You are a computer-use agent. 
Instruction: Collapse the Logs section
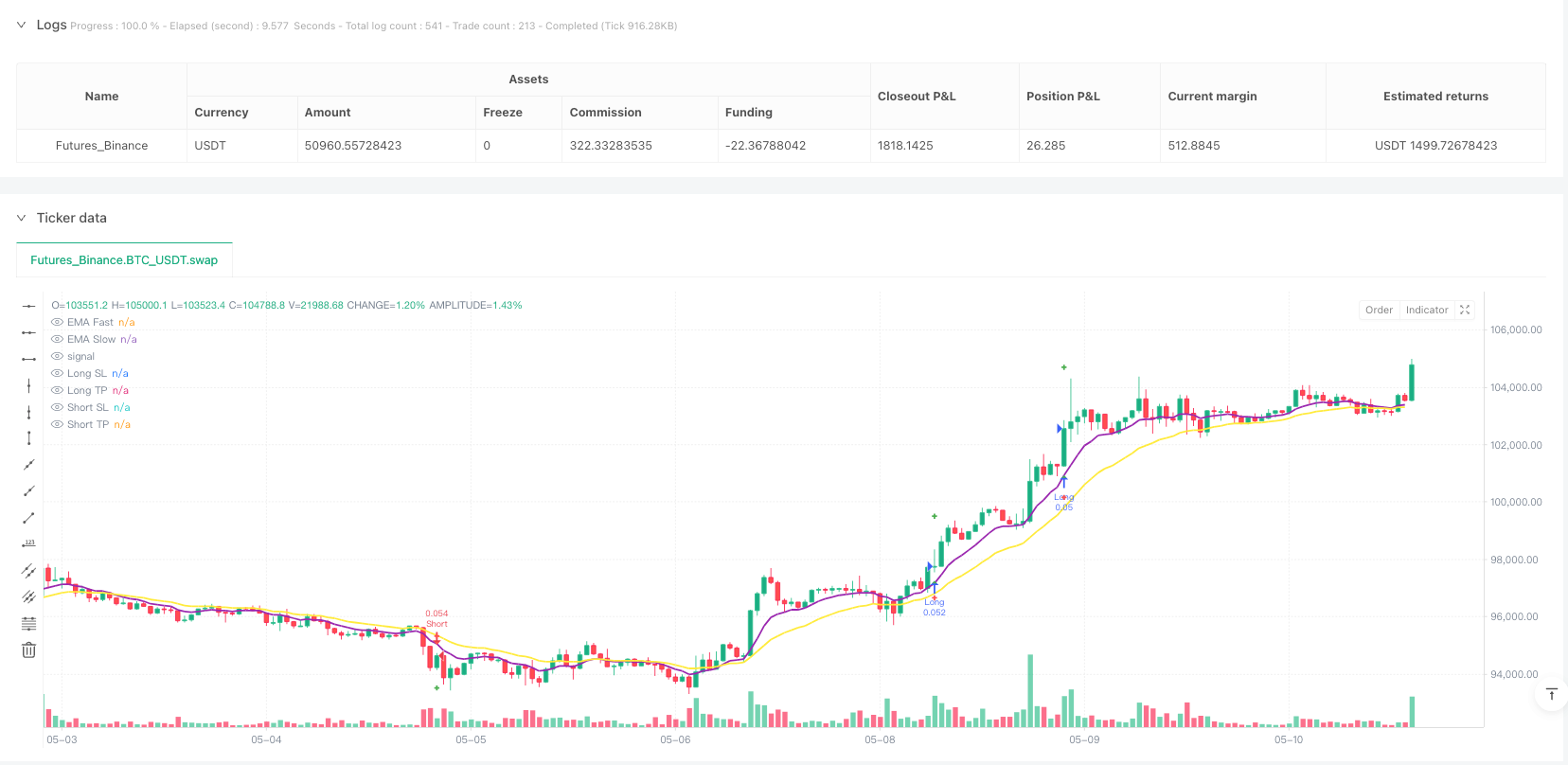coord(21,25)
